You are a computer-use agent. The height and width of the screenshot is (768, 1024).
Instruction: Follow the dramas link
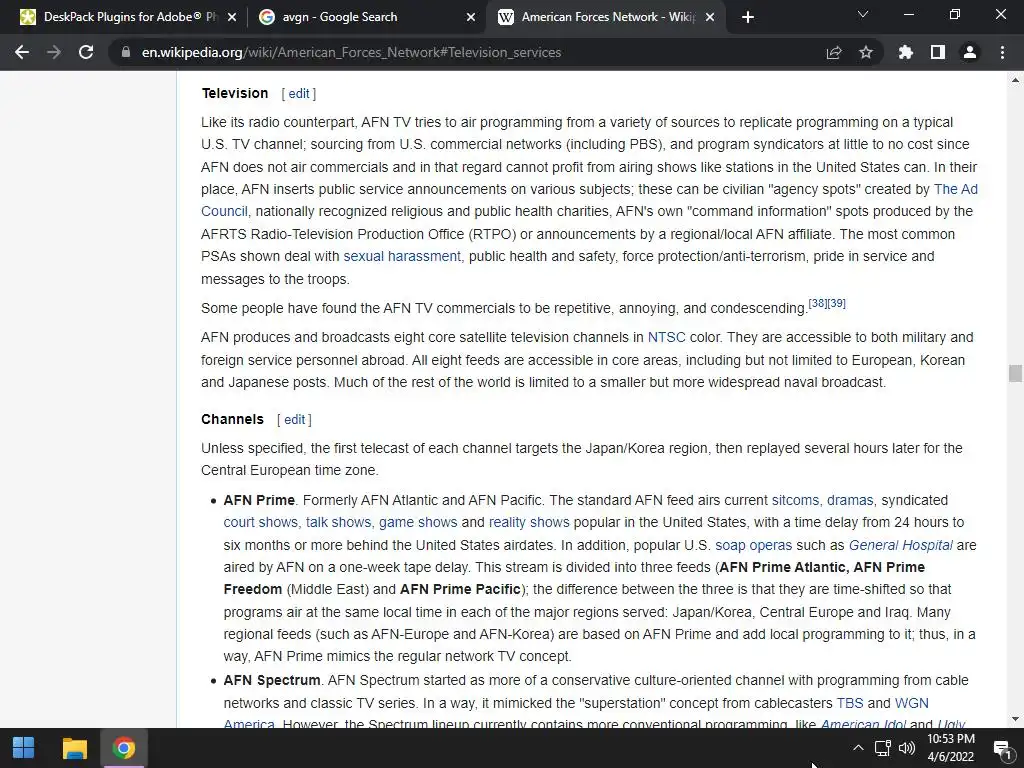click(850, 500)
